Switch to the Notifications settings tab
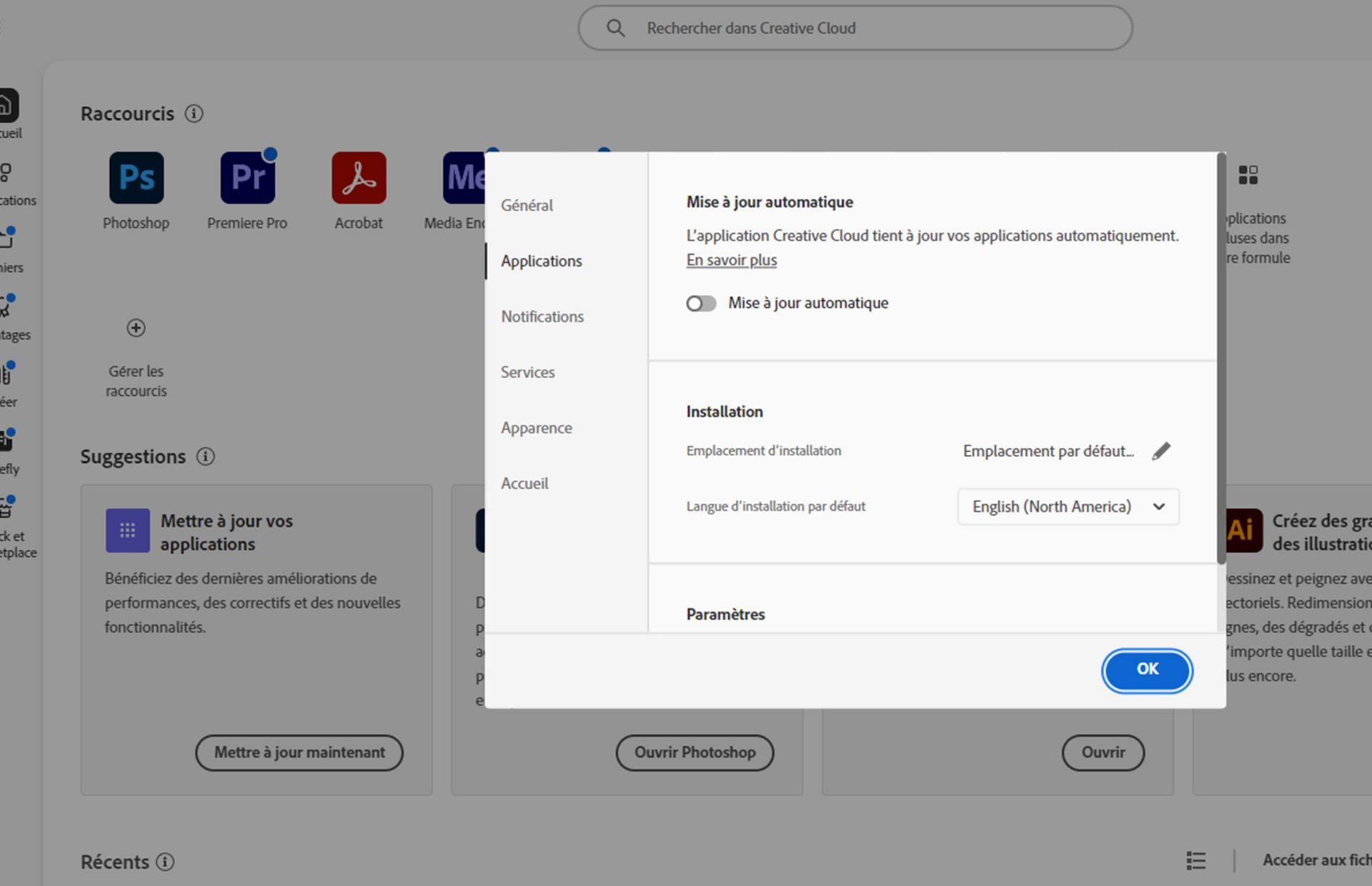The image size is (1372, 886). click(x=542, y=317)
